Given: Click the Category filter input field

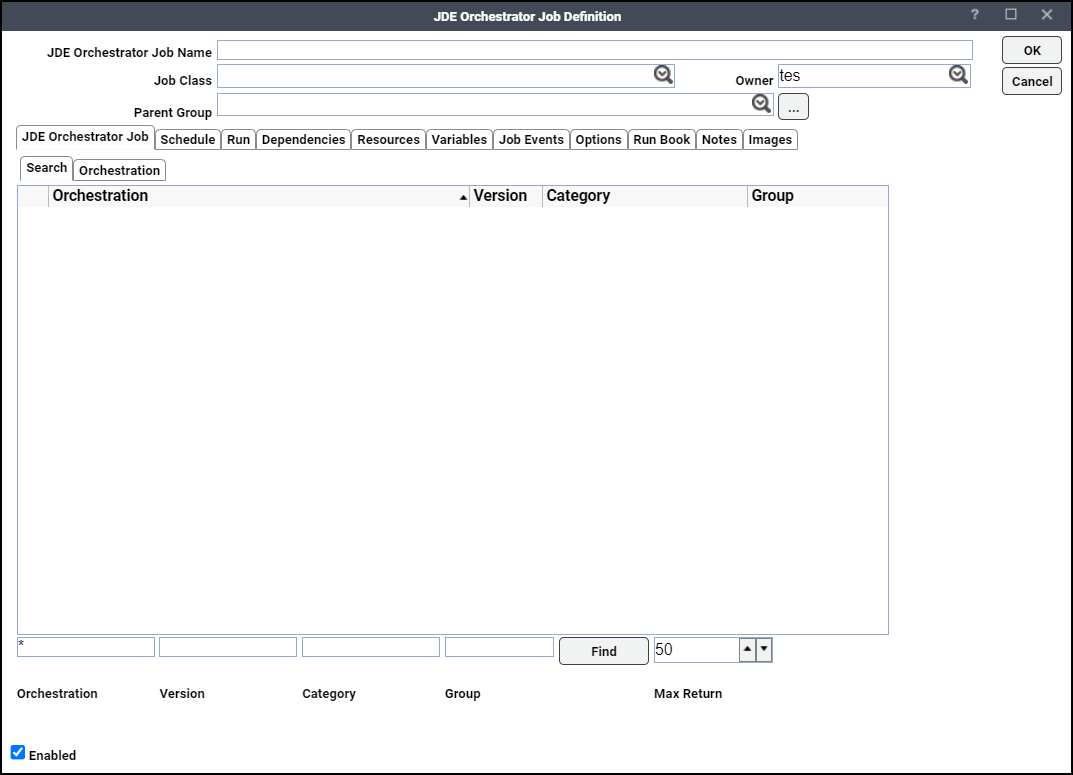Looking at the screenshot, I should [371, 647].
